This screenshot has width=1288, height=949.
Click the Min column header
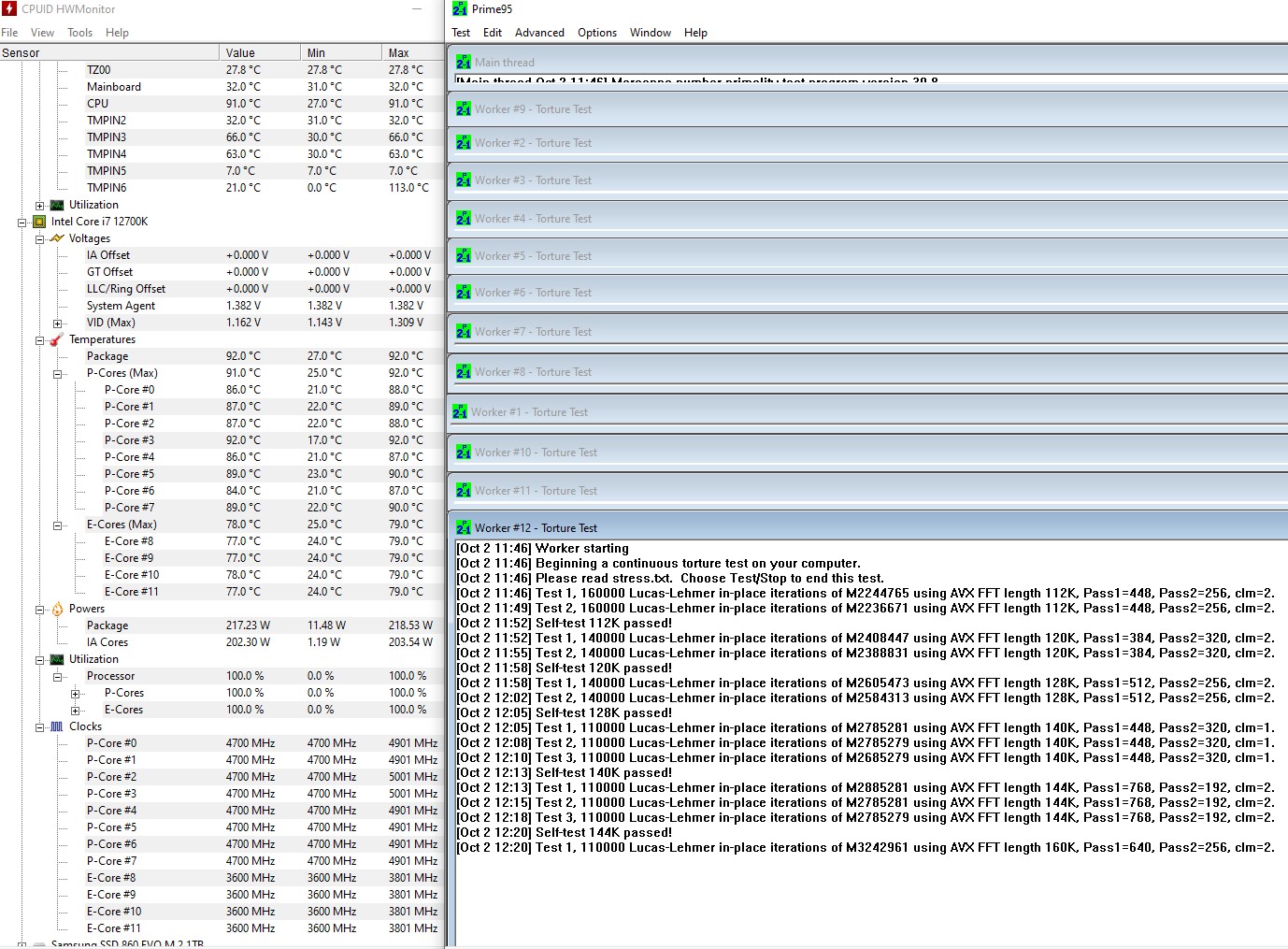click(x=341, y=53)
